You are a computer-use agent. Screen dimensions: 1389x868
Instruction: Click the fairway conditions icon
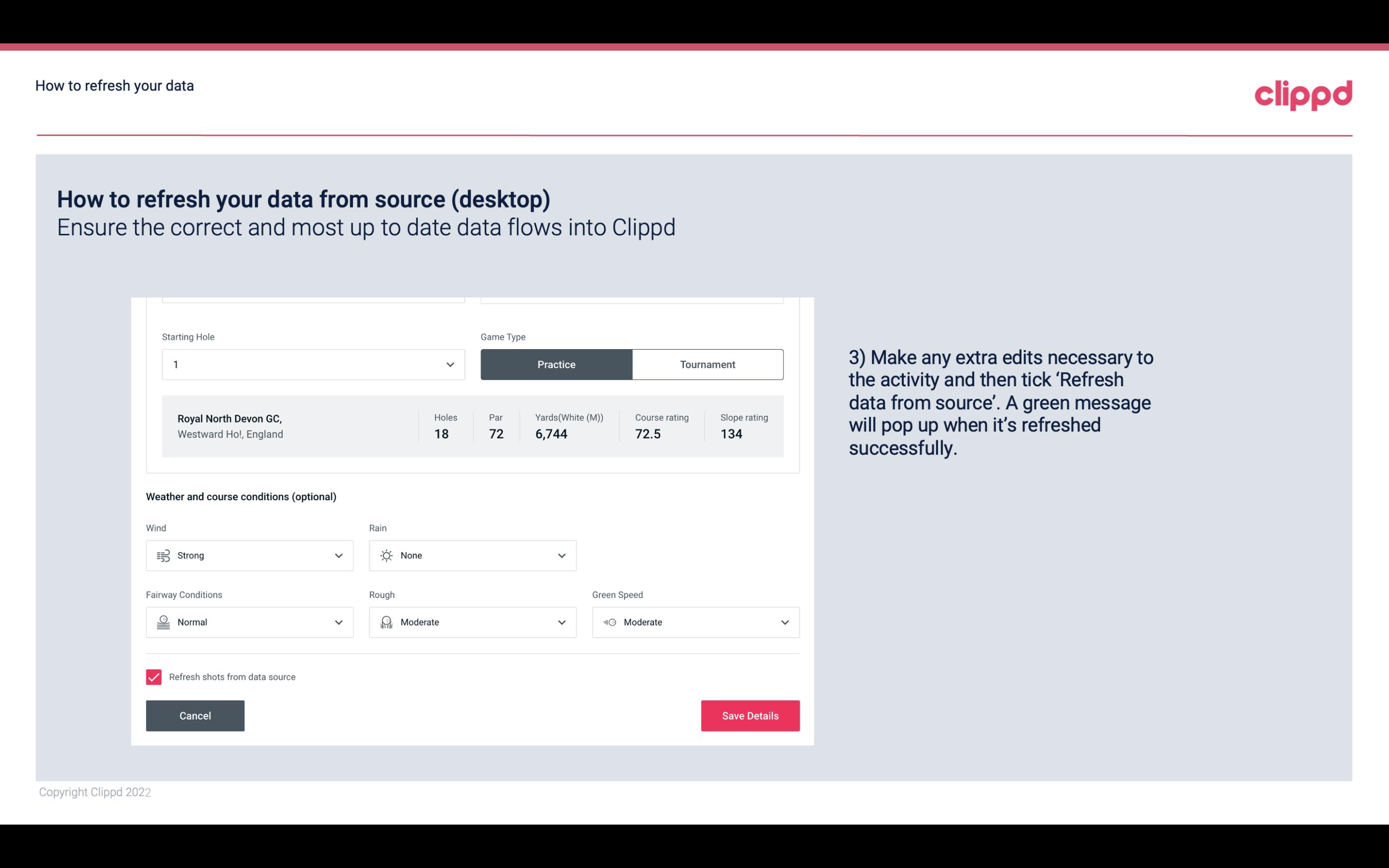pos(163,622)
